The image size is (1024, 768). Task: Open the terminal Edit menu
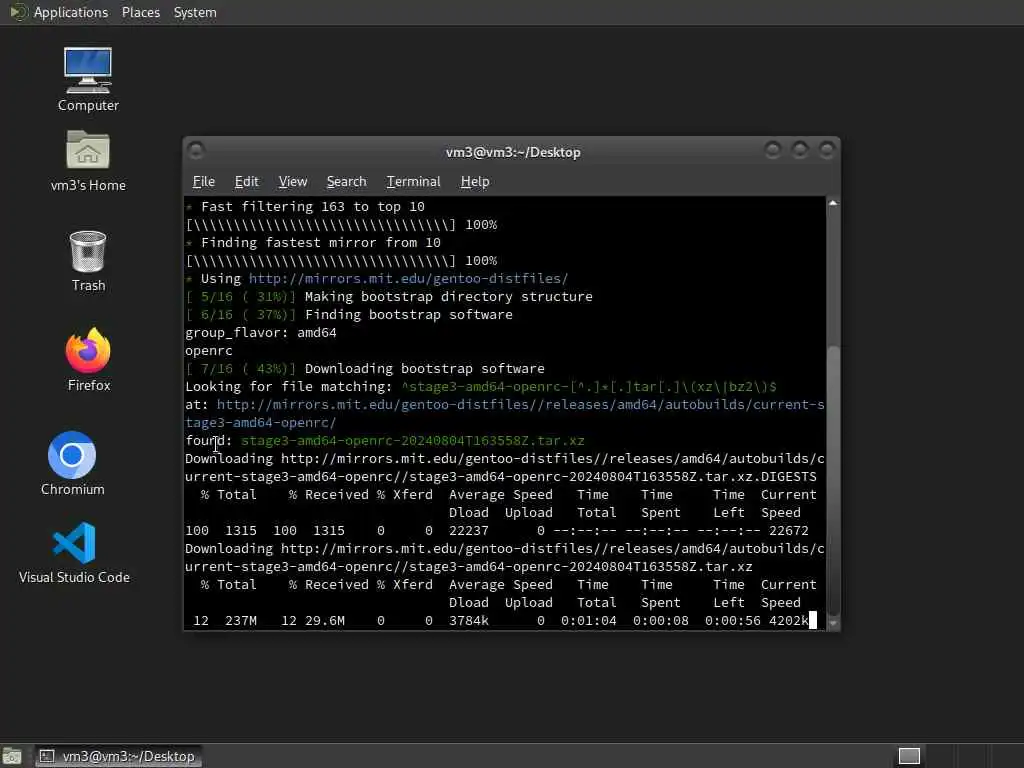pos(246,182)
